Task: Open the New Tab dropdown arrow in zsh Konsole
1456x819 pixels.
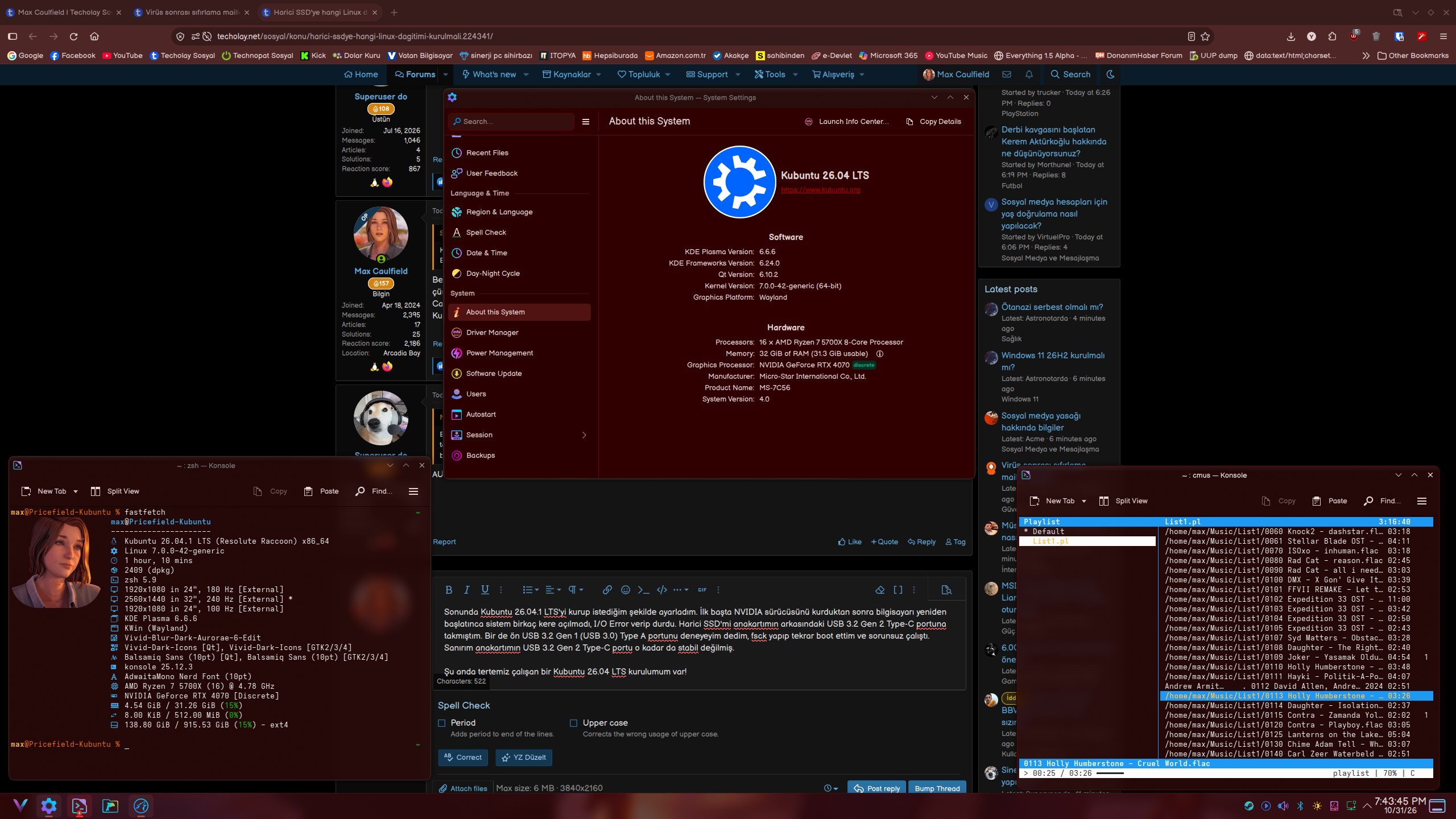Action: (x=76, y=491)
